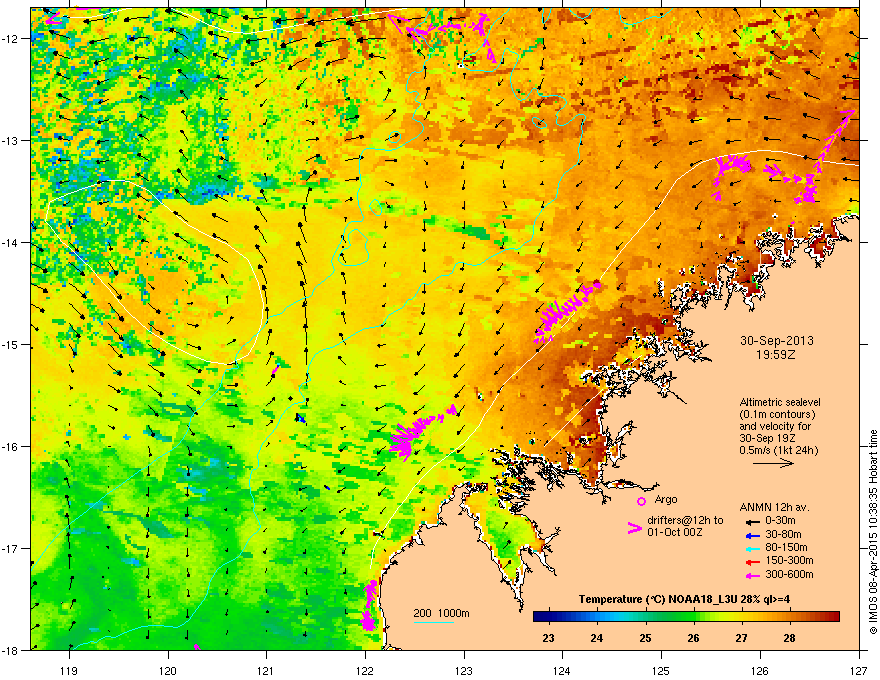Click the Altimetric sealevel label
880x680 pixels.
coord(780,403)
